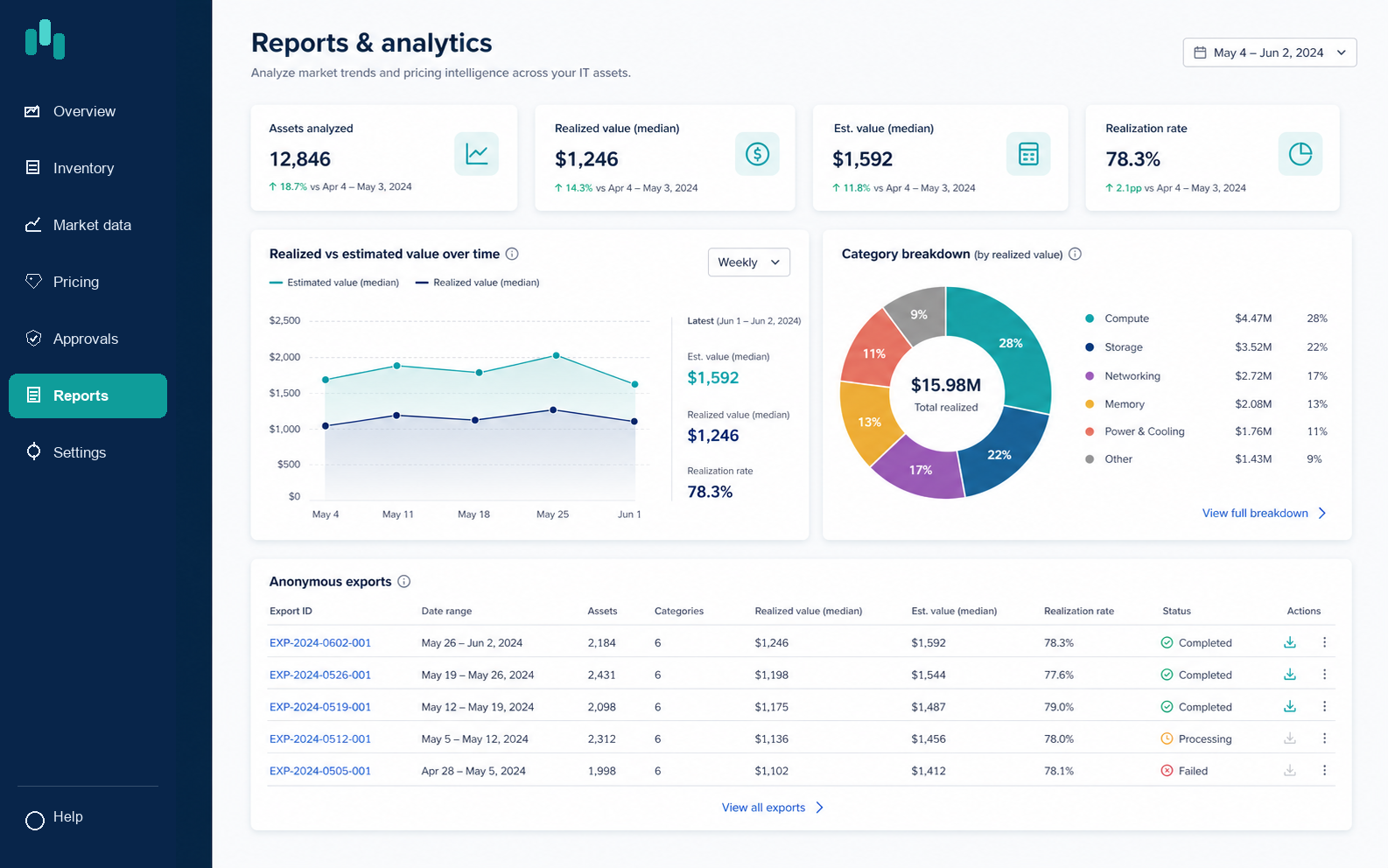The height and width of the screenshot is (868, 1388).
Task: Open more actions for EXP-2024-0512-001
Action: click(1324, 738)
